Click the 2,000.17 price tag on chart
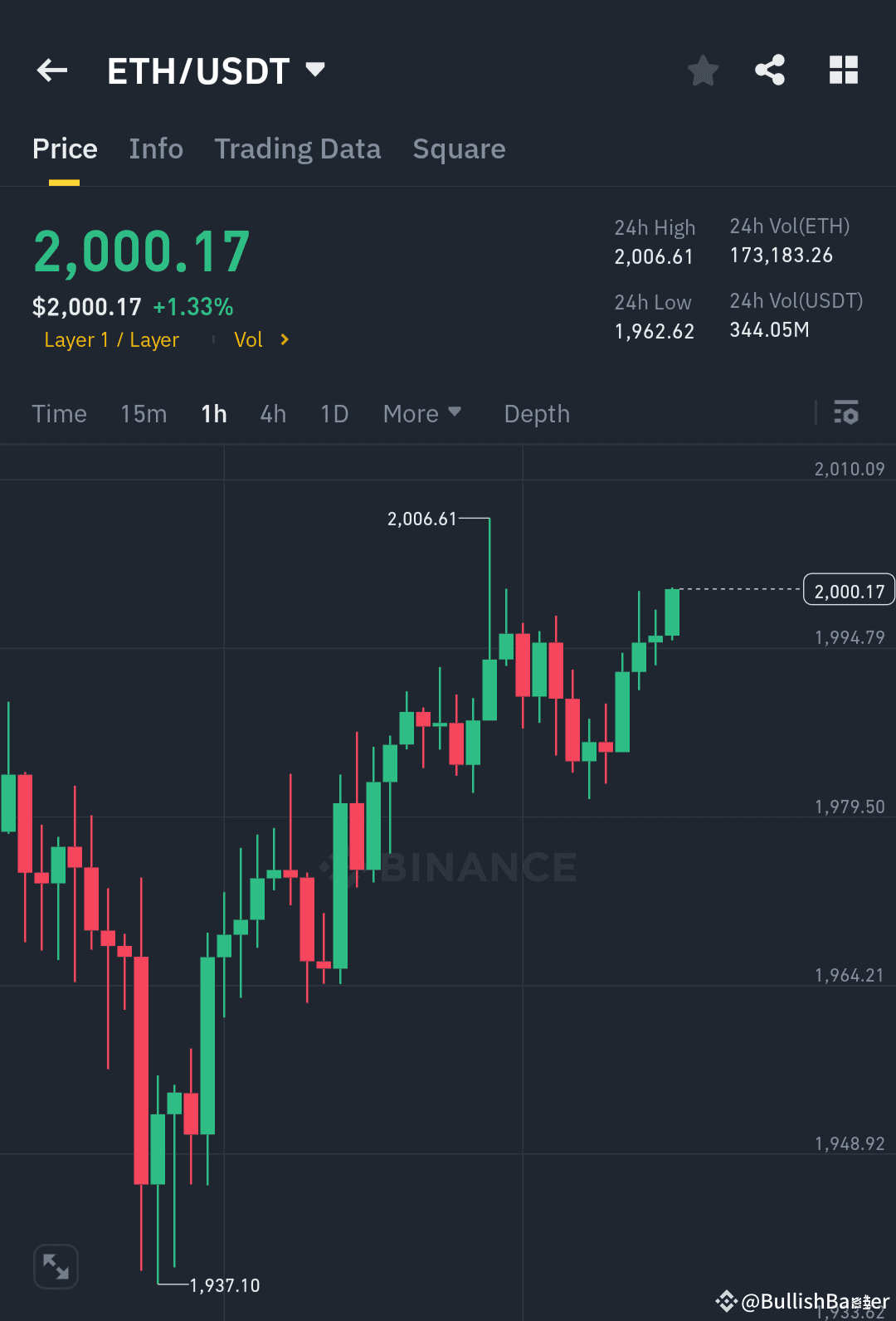This screenshot has width=896, height=1321. (848, 590)
